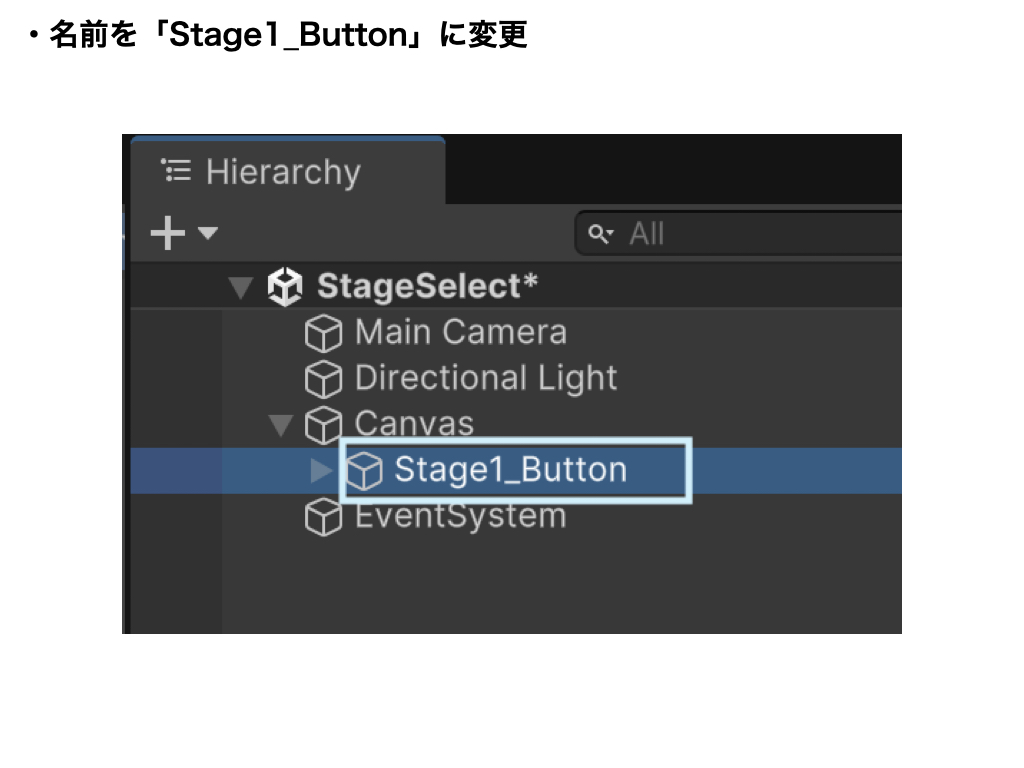Select Directional Light in the hierarchy
The height and width of the screenshot is (768, 1024).
486,378
